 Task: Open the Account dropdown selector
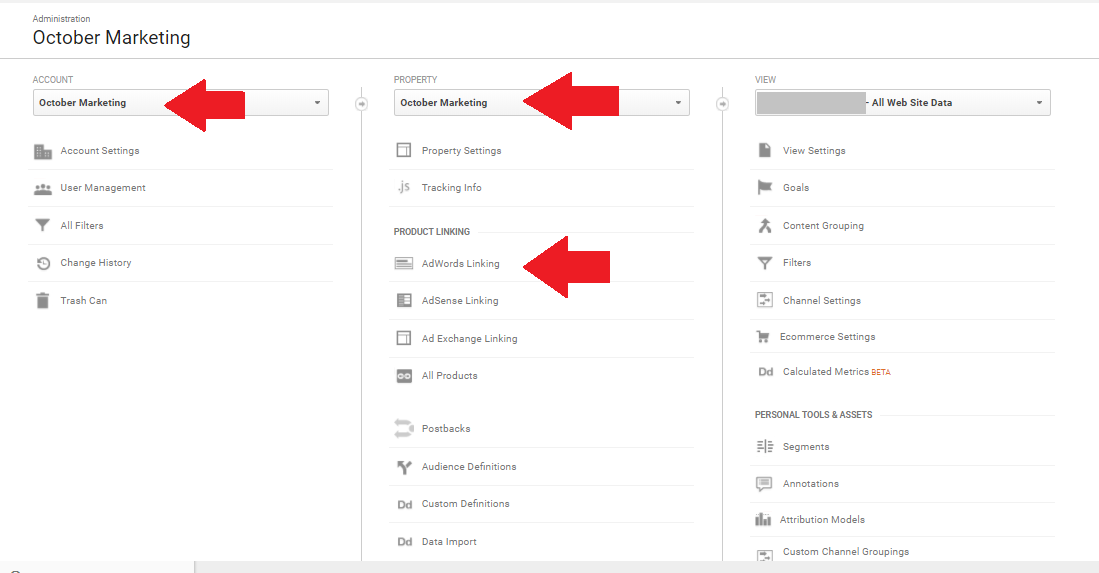(181, 102)
